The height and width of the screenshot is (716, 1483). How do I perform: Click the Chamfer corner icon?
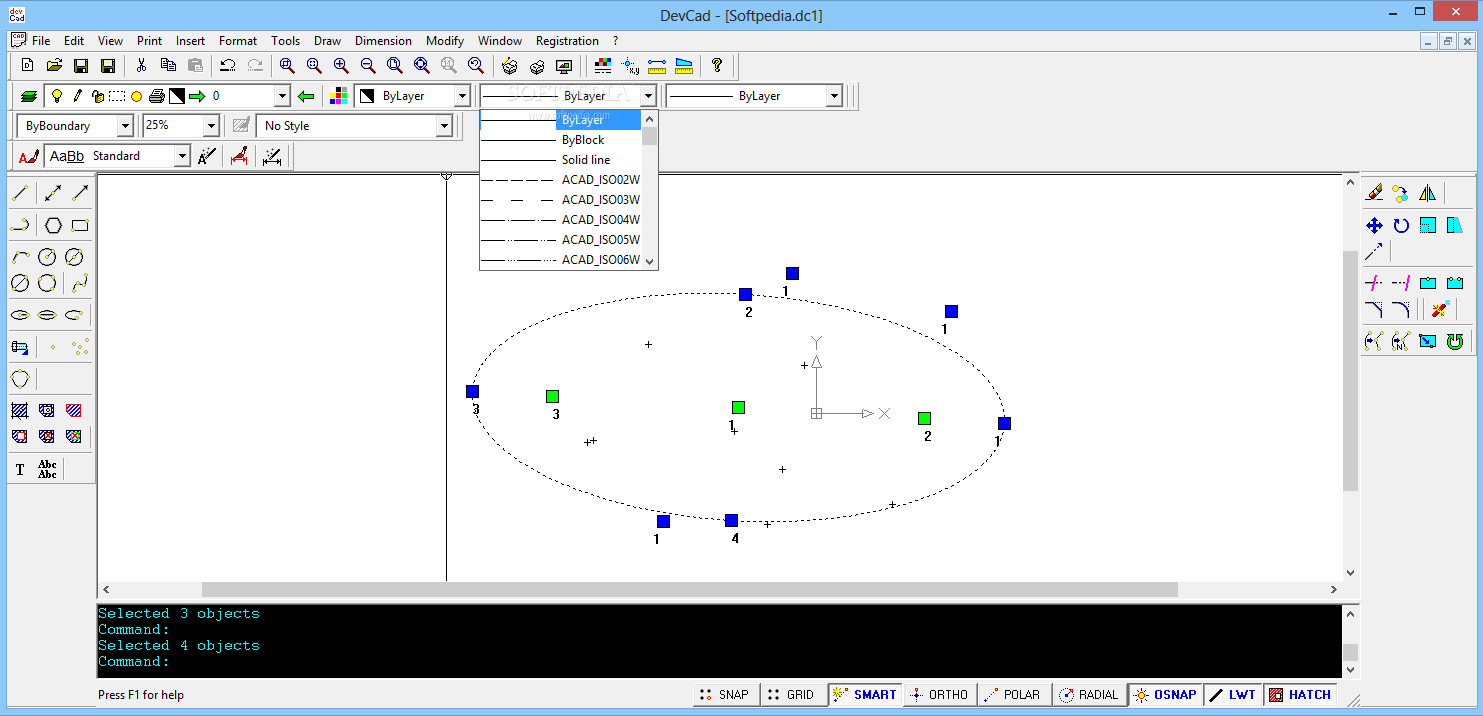(x=1374, y=310)
